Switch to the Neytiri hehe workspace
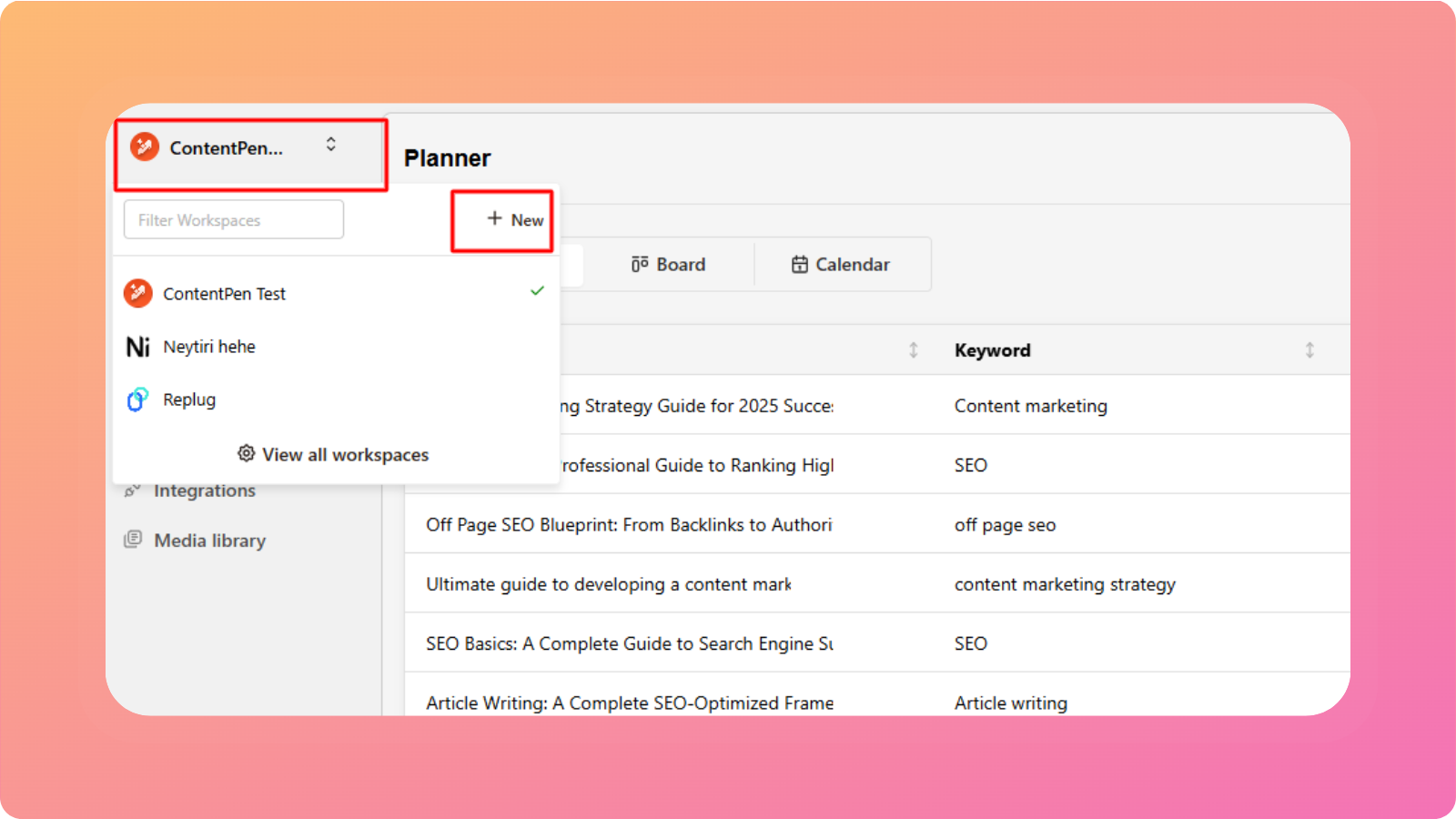The image size is (1456, 819). point(209,347)
